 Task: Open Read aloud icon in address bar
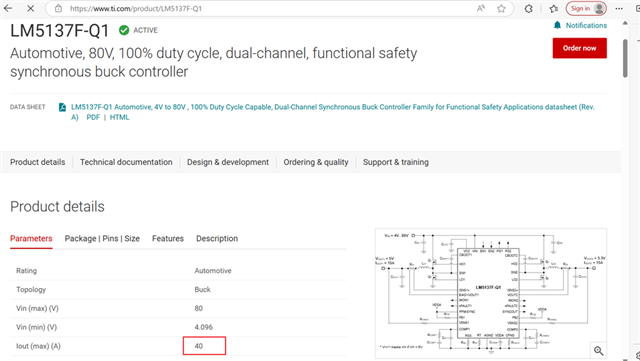[x=481, y=8]
